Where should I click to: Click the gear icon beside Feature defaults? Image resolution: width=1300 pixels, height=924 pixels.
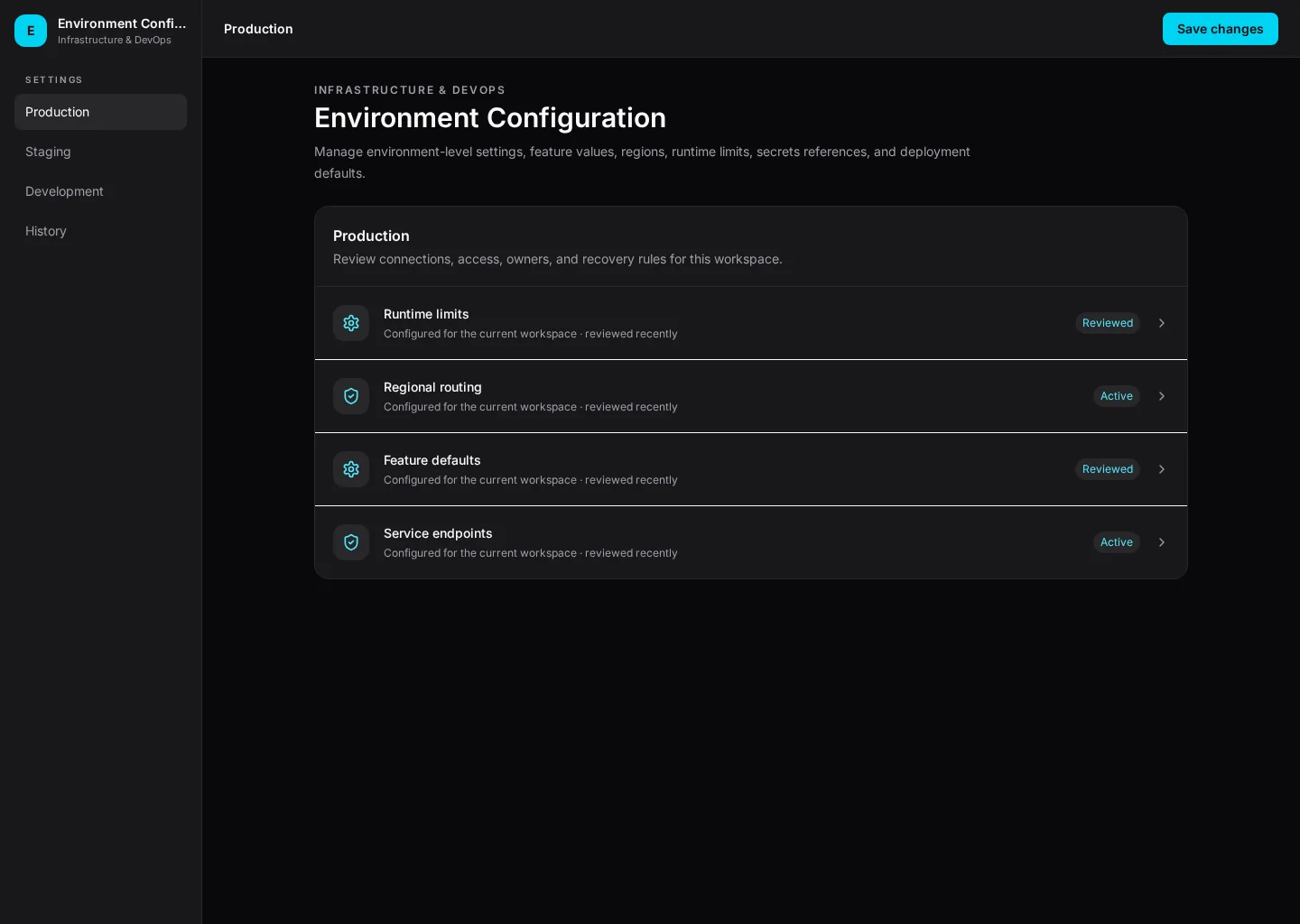click(351, 469)
